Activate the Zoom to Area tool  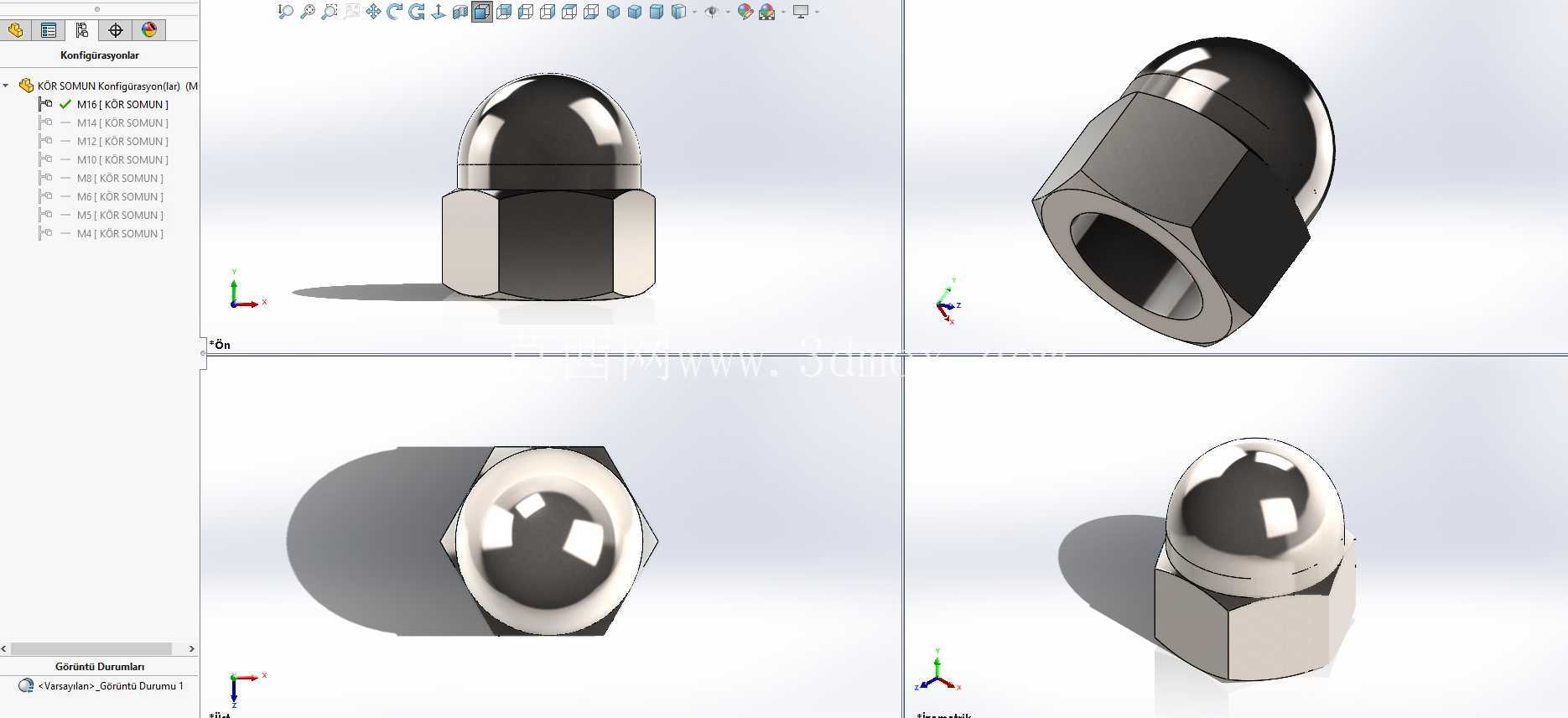coord(329,12)
